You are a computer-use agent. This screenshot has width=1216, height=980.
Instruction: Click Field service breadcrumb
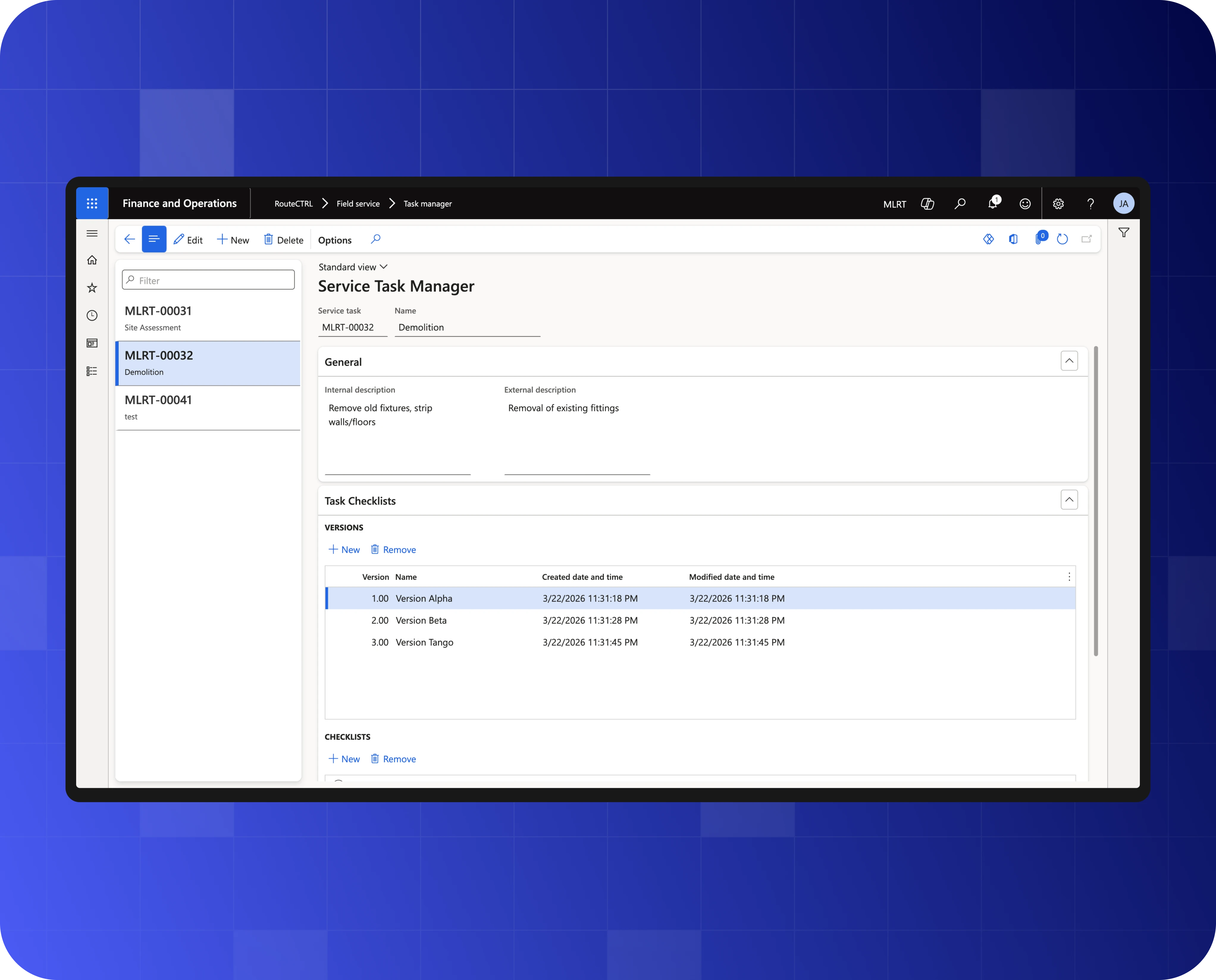pyautogui.click(x=358, y=204)
